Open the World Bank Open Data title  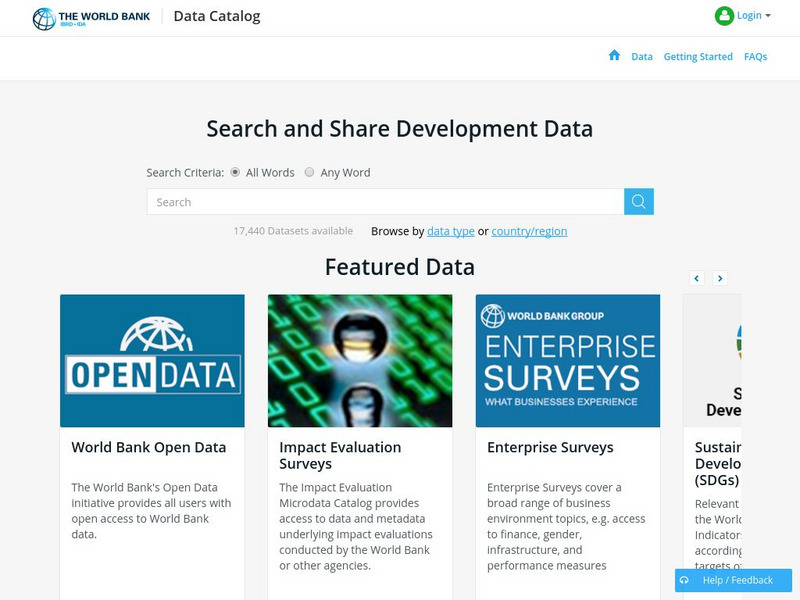coord(148,447)
